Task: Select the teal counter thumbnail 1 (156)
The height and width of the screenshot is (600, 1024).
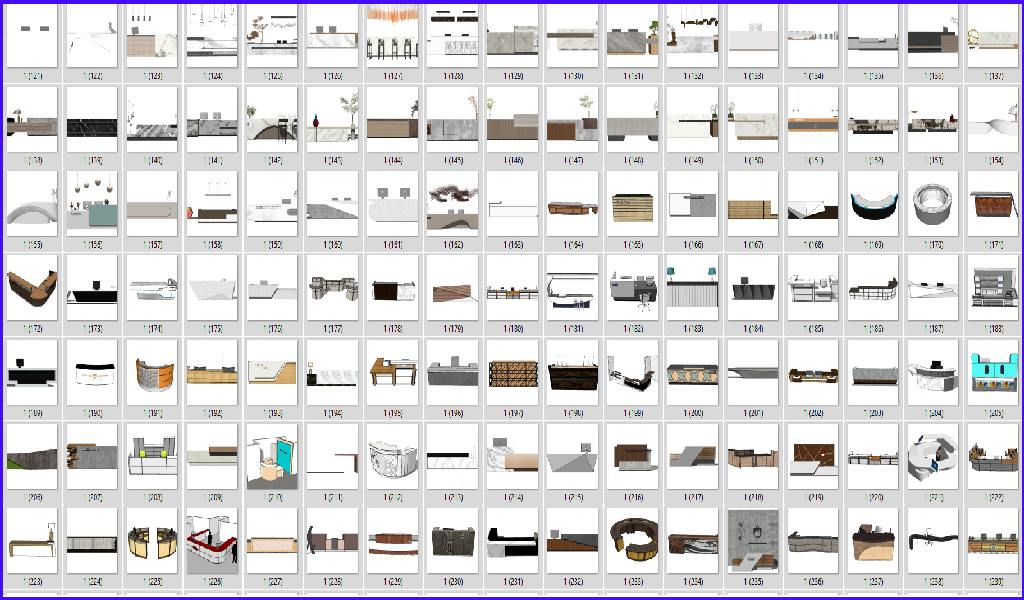Action: (x=91, y=204)
